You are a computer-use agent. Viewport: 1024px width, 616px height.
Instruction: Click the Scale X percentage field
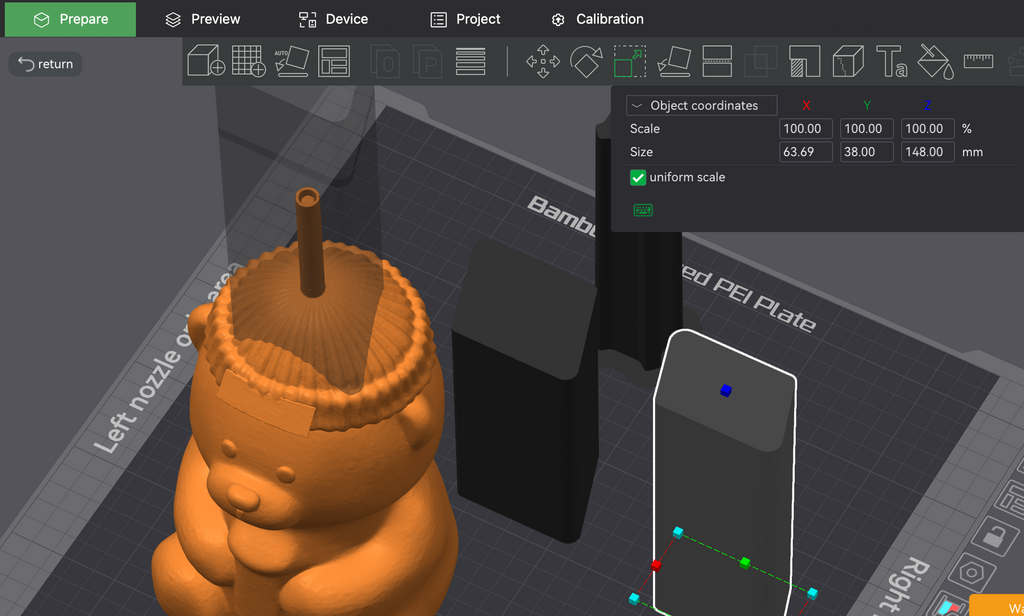pos(806,129)
